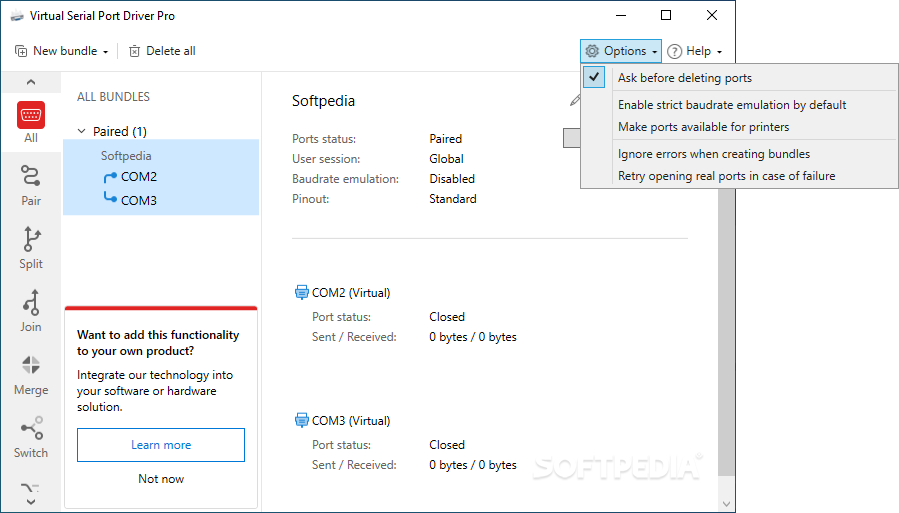The image size is (899, 513).
Task: Click the ALL BUNDLES heading
Action: [114, 97]
